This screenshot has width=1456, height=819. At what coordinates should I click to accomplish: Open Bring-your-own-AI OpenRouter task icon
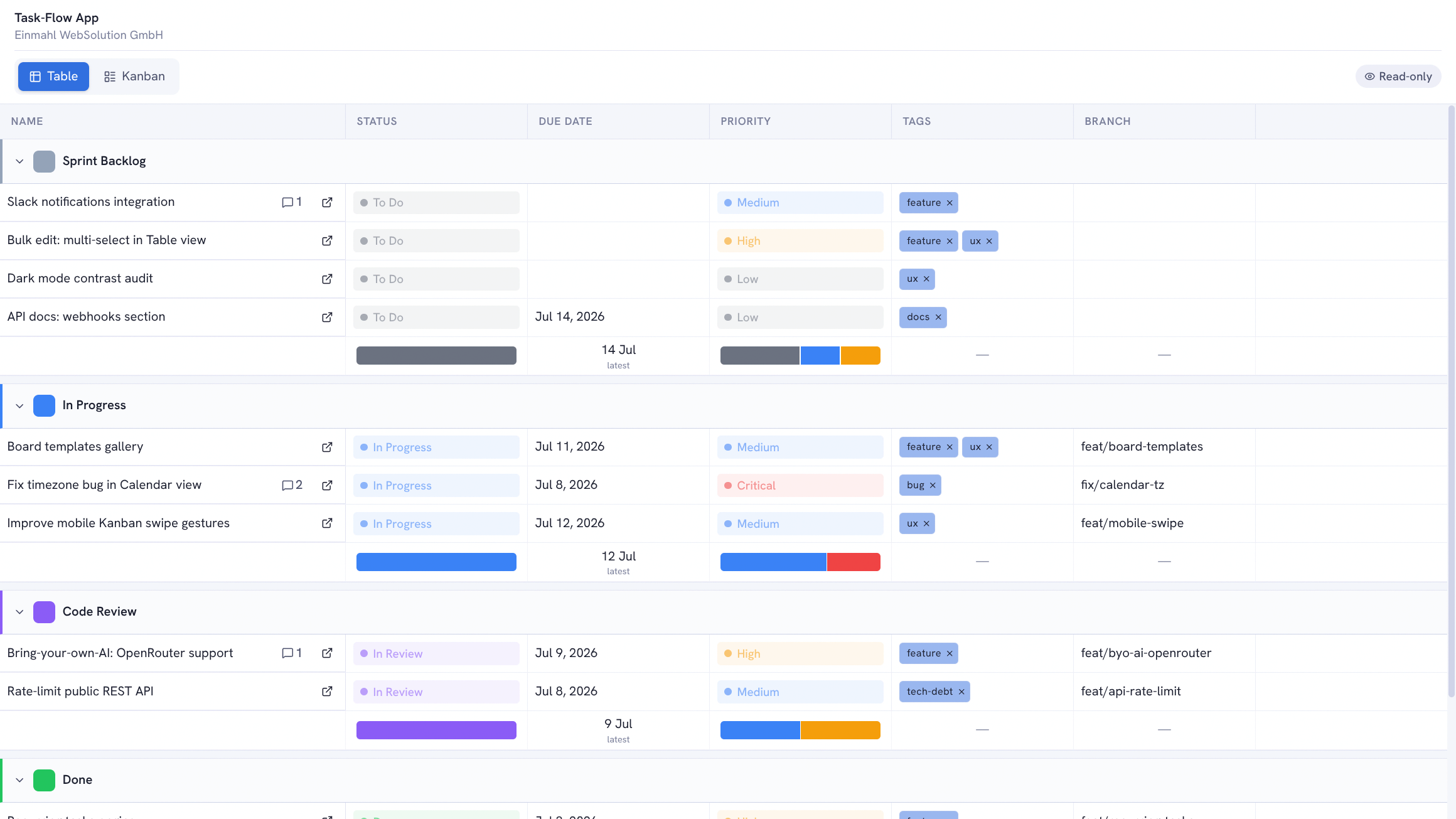[x=327, y=653]
